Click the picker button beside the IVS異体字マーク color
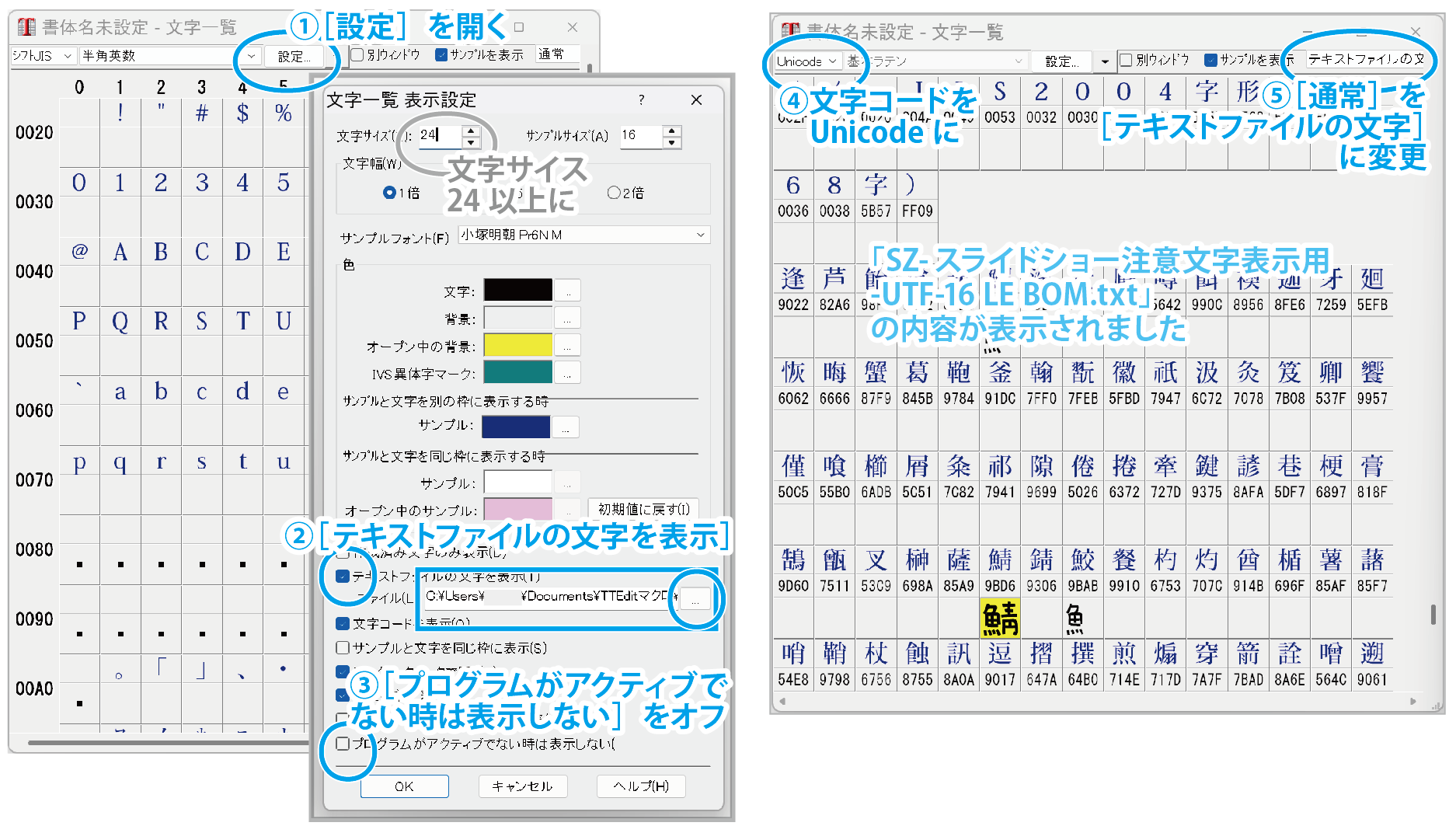The image size is (1456, 826). 568,373
